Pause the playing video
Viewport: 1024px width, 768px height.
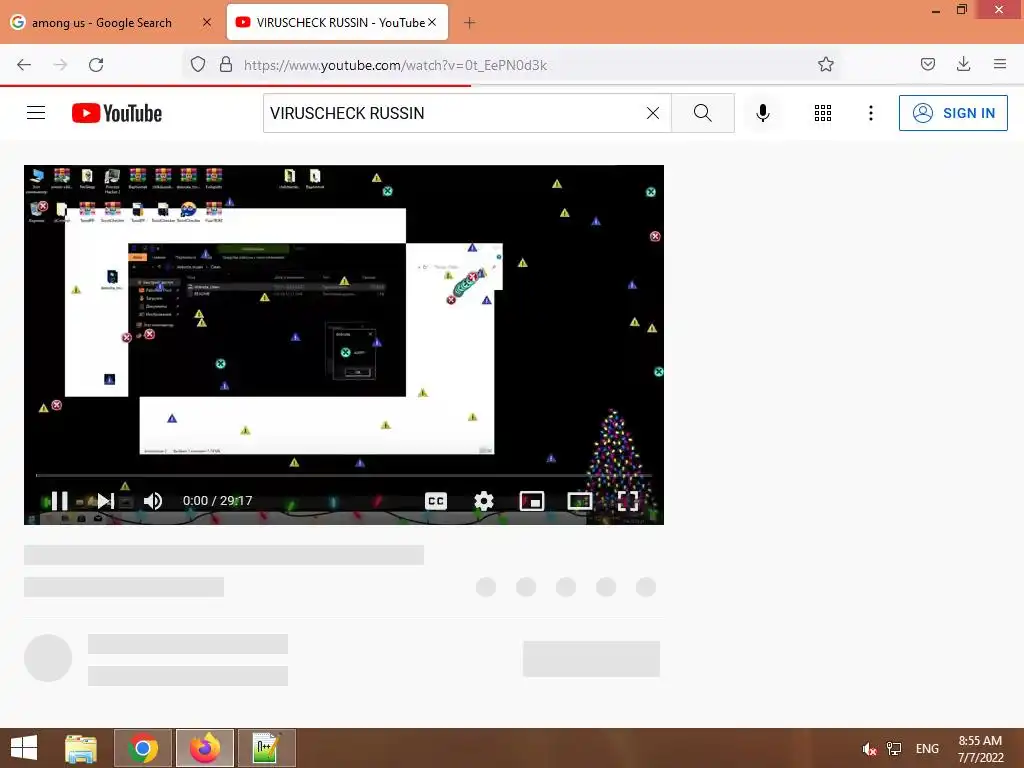pyautogui.click(x=59, y=501)
